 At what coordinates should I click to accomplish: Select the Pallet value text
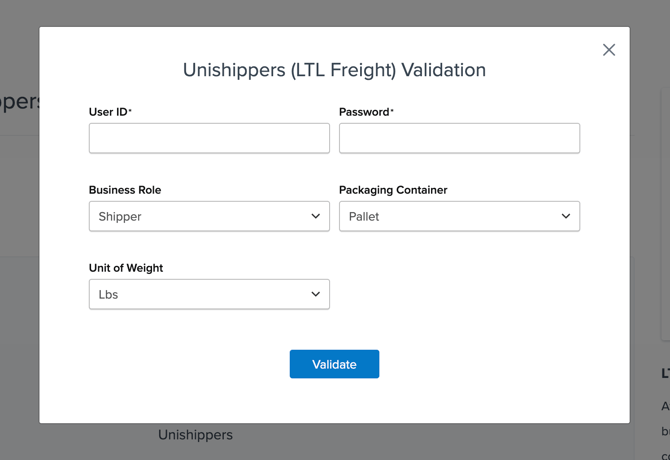[x=364, y=216]
